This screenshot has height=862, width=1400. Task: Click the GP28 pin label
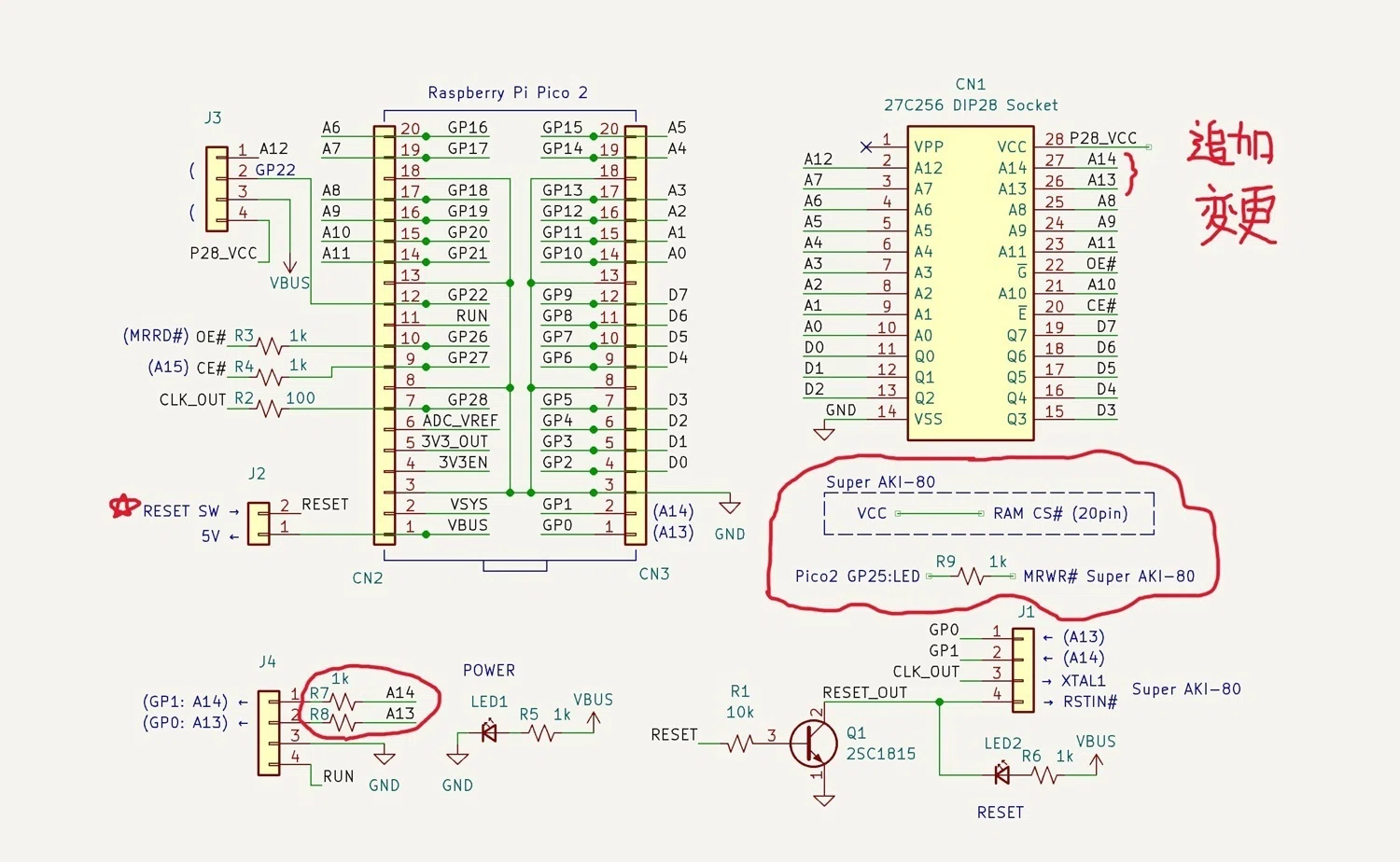tap(468, 399)
